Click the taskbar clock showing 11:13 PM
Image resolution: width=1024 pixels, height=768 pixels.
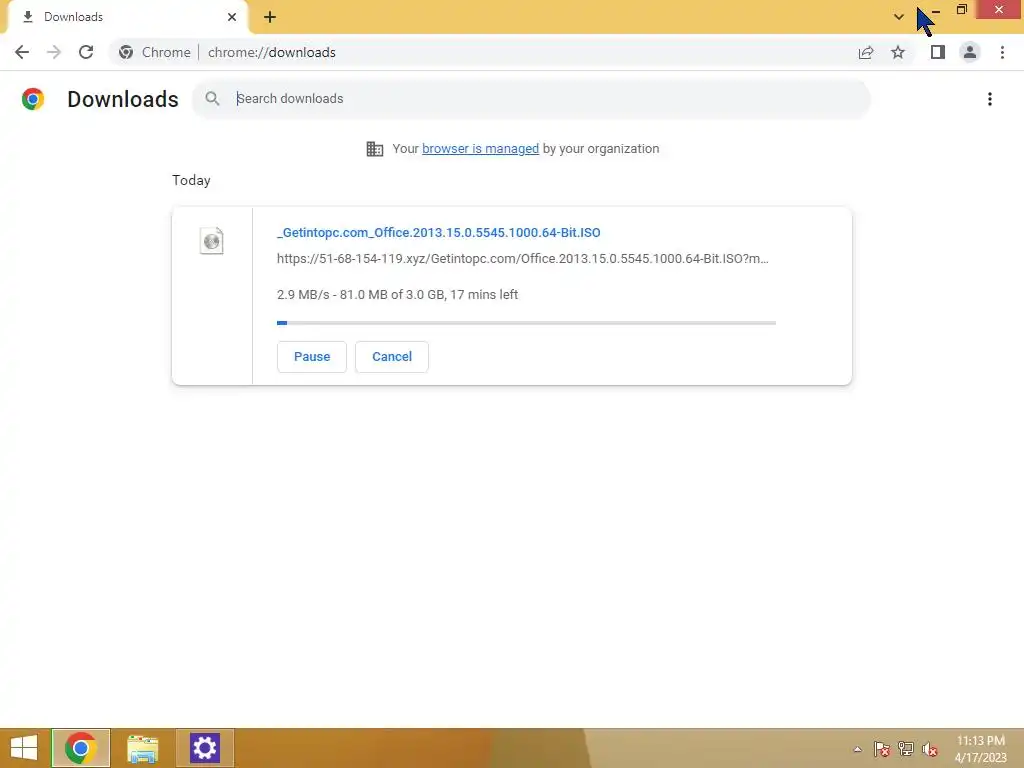click(981, 748)
